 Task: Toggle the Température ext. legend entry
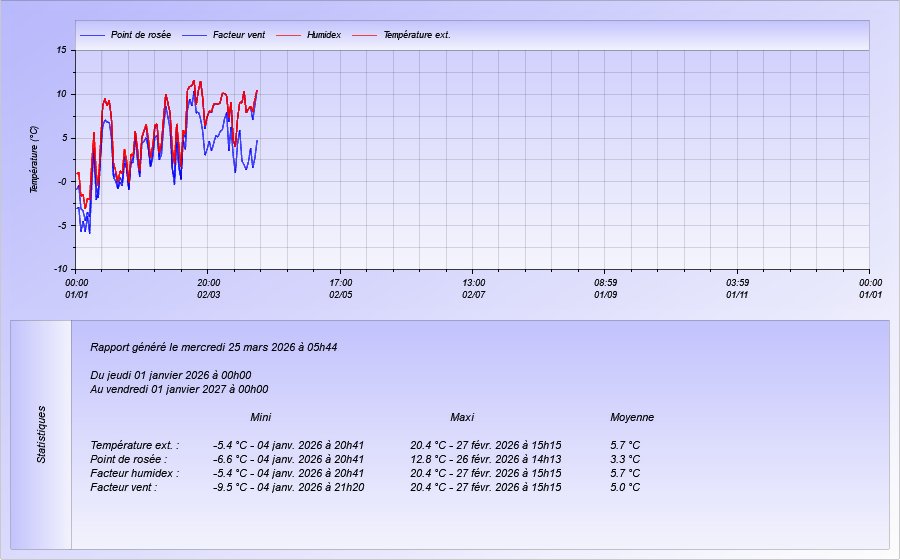point(417,35)
